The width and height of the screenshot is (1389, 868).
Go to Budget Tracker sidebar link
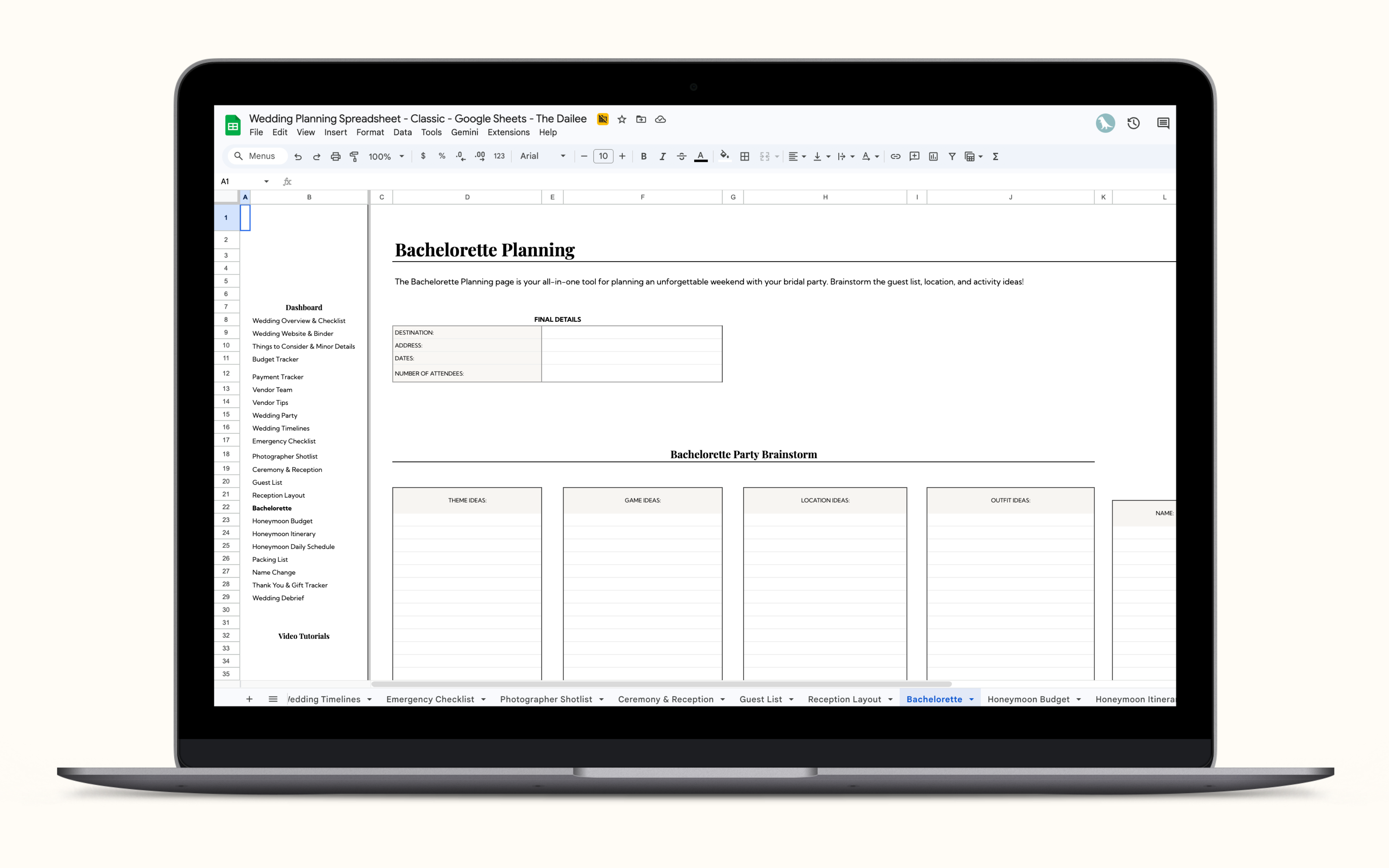pyautogui.click(x=275, y=359)
